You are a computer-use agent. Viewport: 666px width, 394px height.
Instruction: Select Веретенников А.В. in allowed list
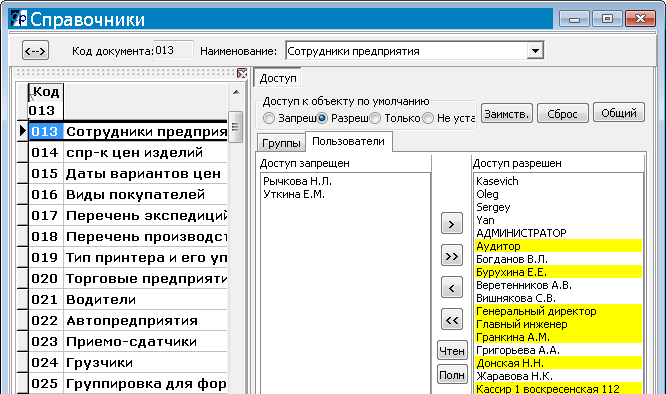point(559,285)
